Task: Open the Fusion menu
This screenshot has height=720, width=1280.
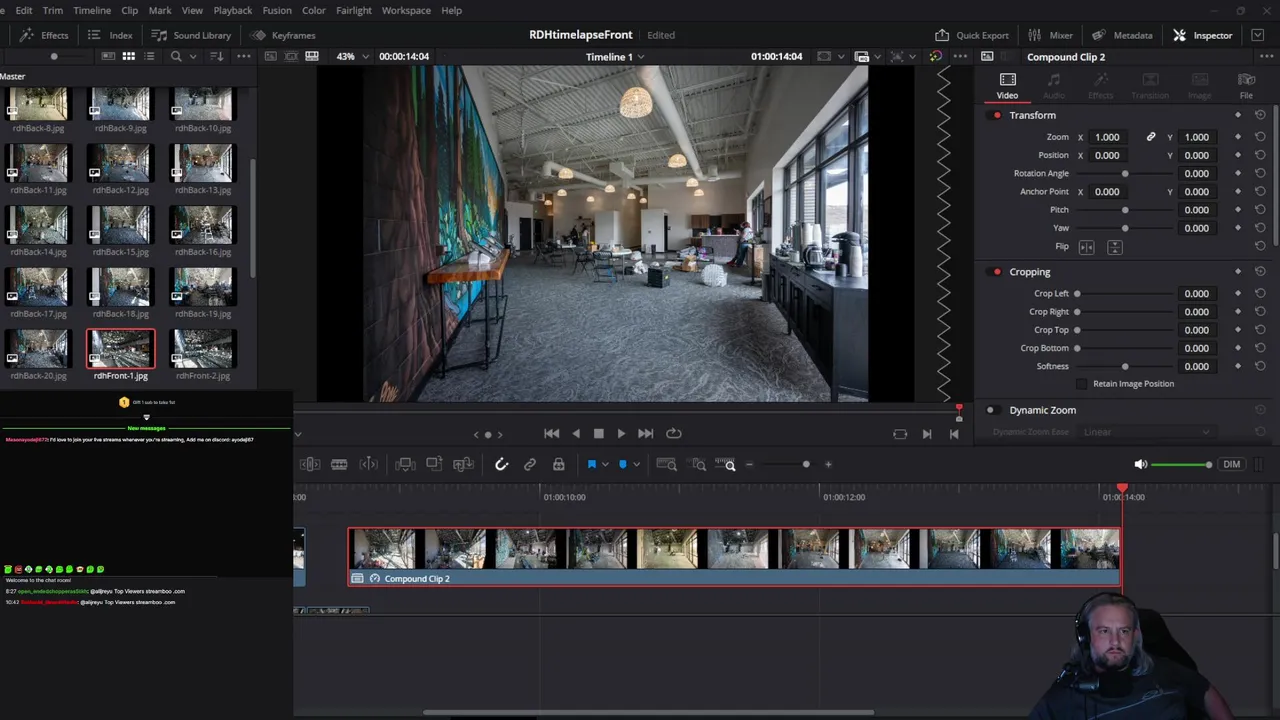Action: 277,10
